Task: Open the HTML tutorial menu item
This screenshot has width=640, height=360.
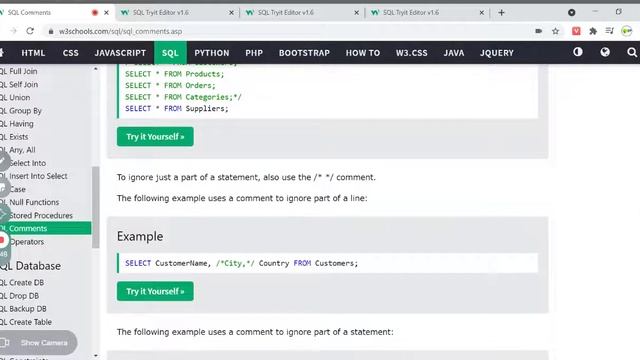Action: tap(33, 53)
